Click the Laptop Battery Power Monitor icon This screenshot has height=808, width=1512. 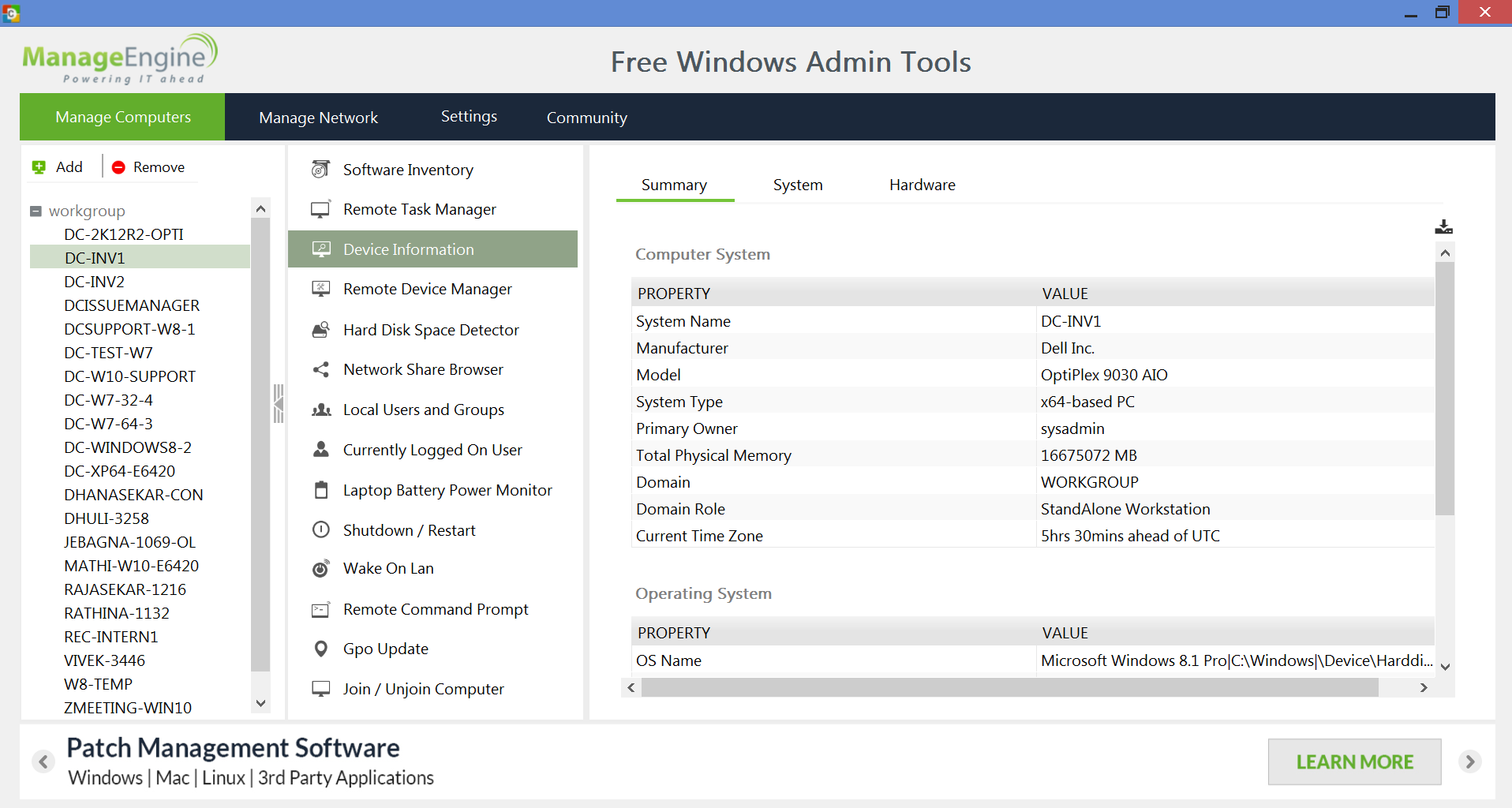(320, 489)
